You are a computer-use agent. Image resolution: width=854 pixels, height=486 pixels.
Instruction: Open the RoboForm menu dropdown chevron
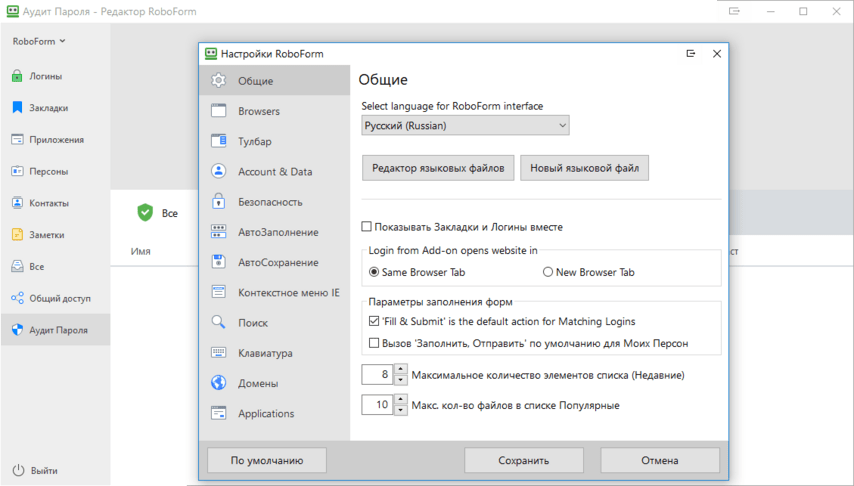click(63, 41)
